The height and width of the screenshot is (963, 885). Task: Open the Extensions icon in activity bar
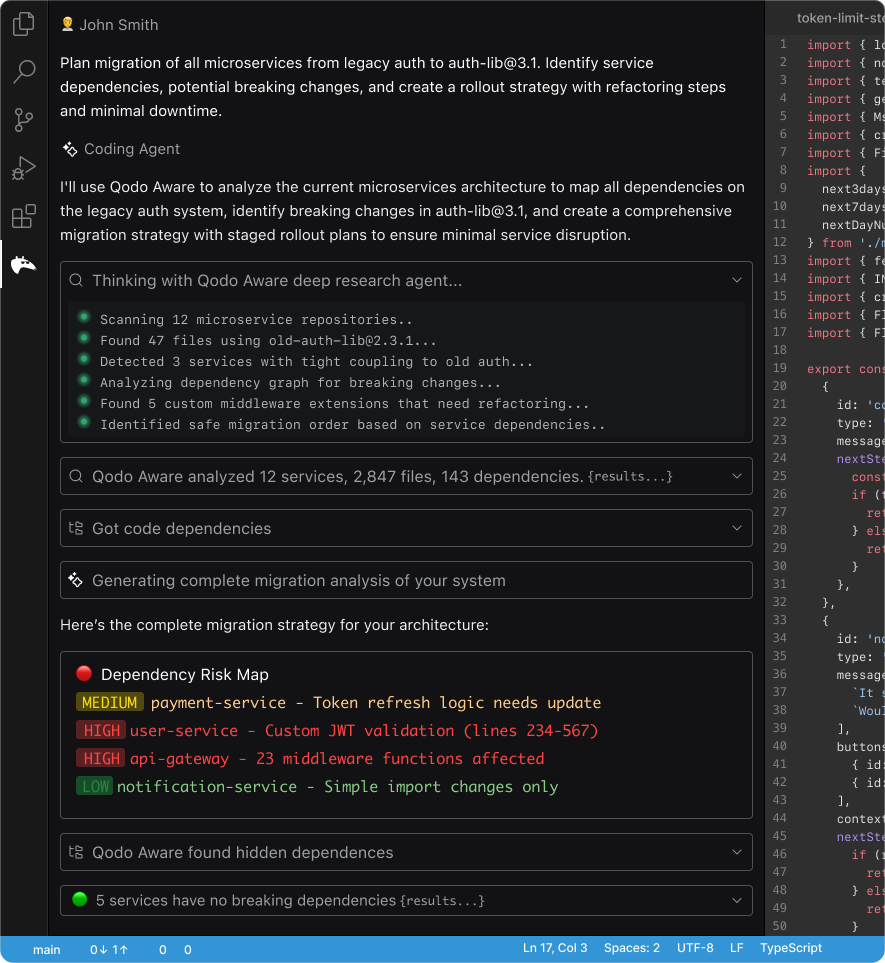(x=23, y=216)
